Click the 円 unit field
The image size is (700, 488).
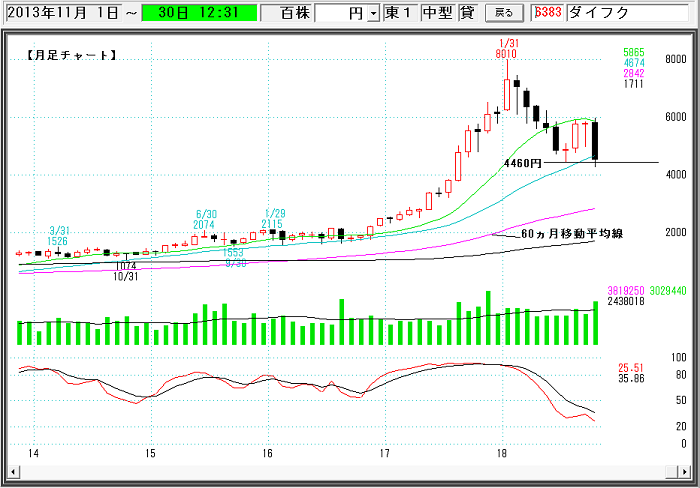point(342,13)
